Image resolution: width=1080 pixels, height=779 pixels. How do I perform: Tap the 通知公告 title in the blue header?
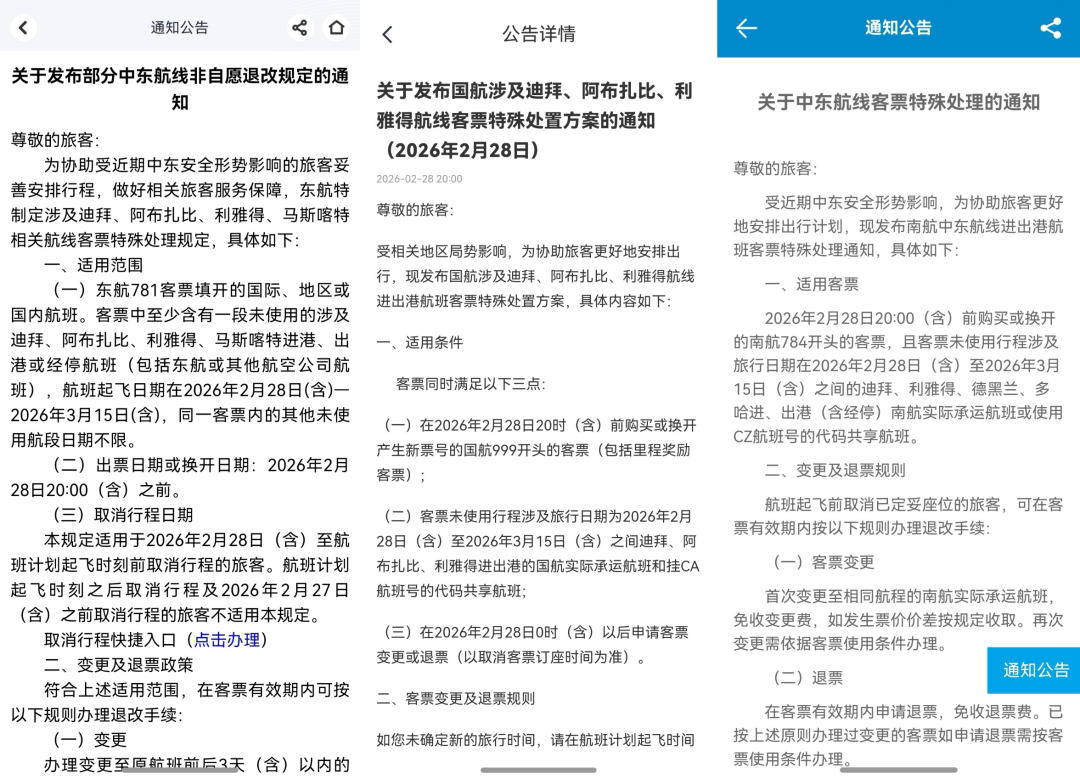(898, 29)
